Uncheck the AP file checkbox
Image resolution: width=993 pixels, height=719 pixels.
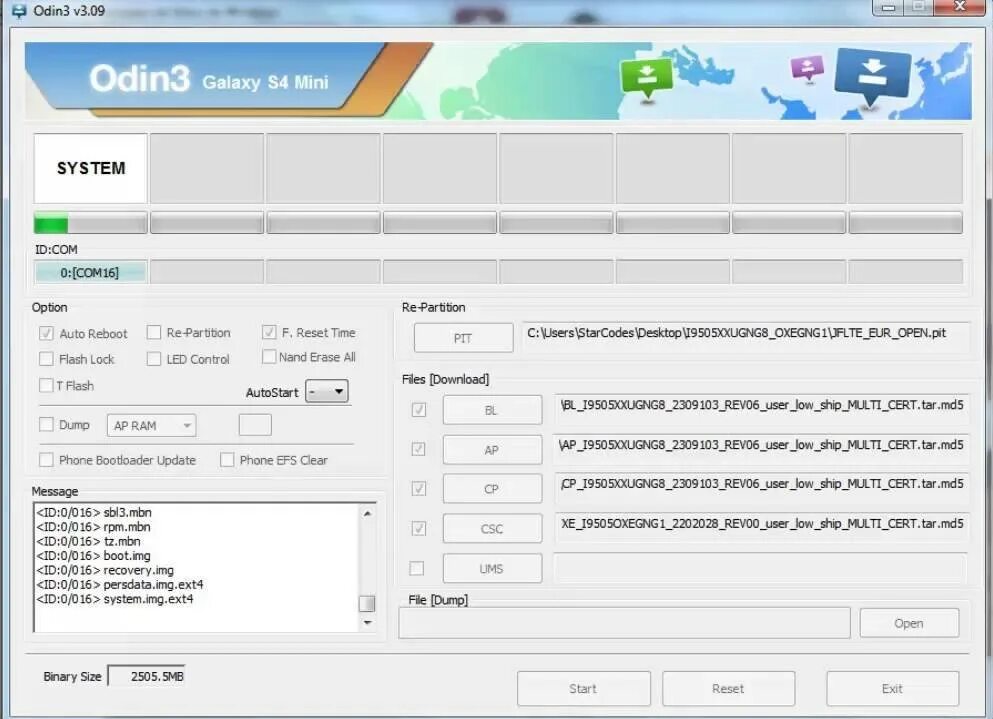pos(419,449)
